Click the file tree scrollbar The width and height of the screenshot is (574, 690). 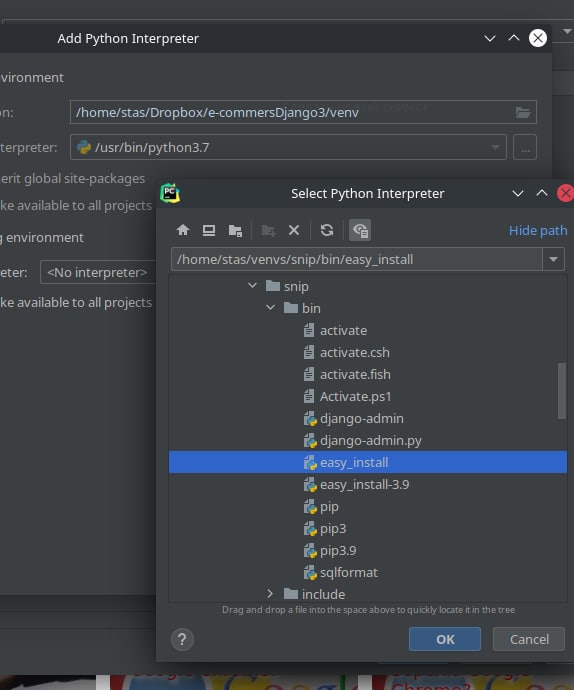point(562,391)
